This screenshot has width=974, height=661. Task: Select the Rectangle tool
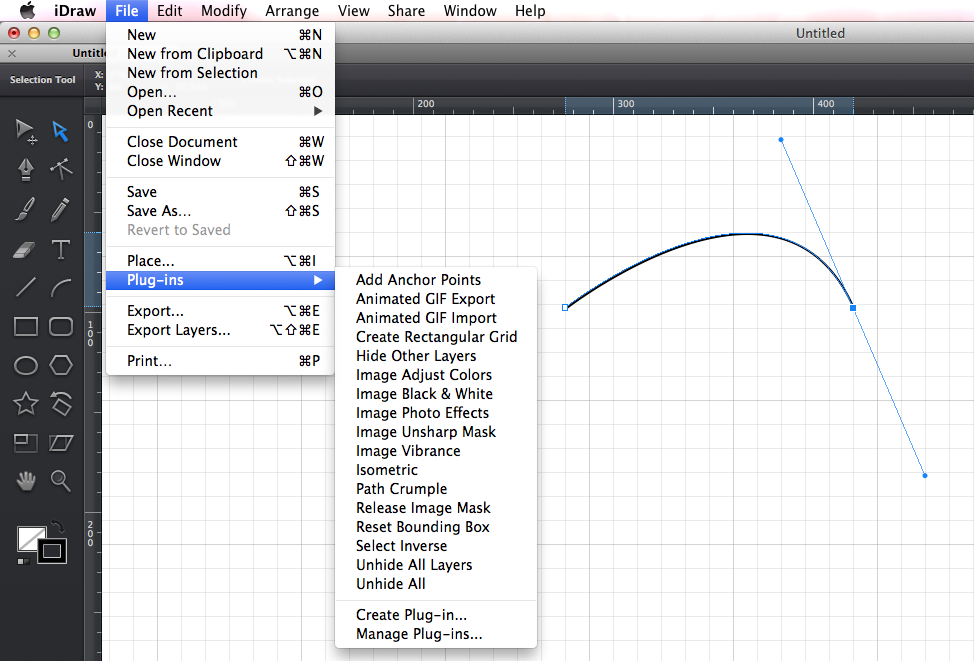25,327
